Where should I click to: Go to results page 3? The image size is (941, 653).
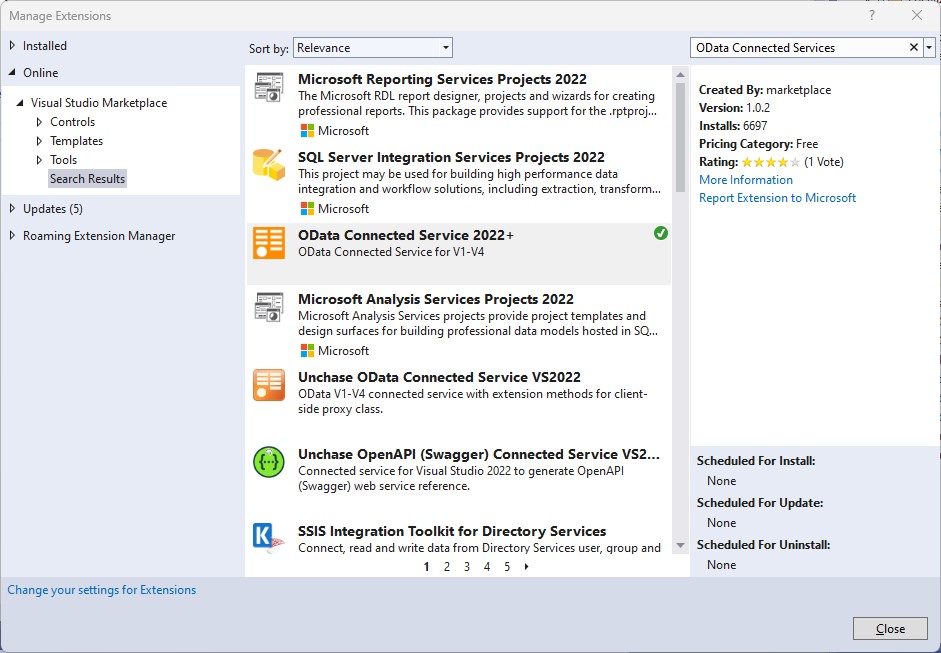pos(467,567)
